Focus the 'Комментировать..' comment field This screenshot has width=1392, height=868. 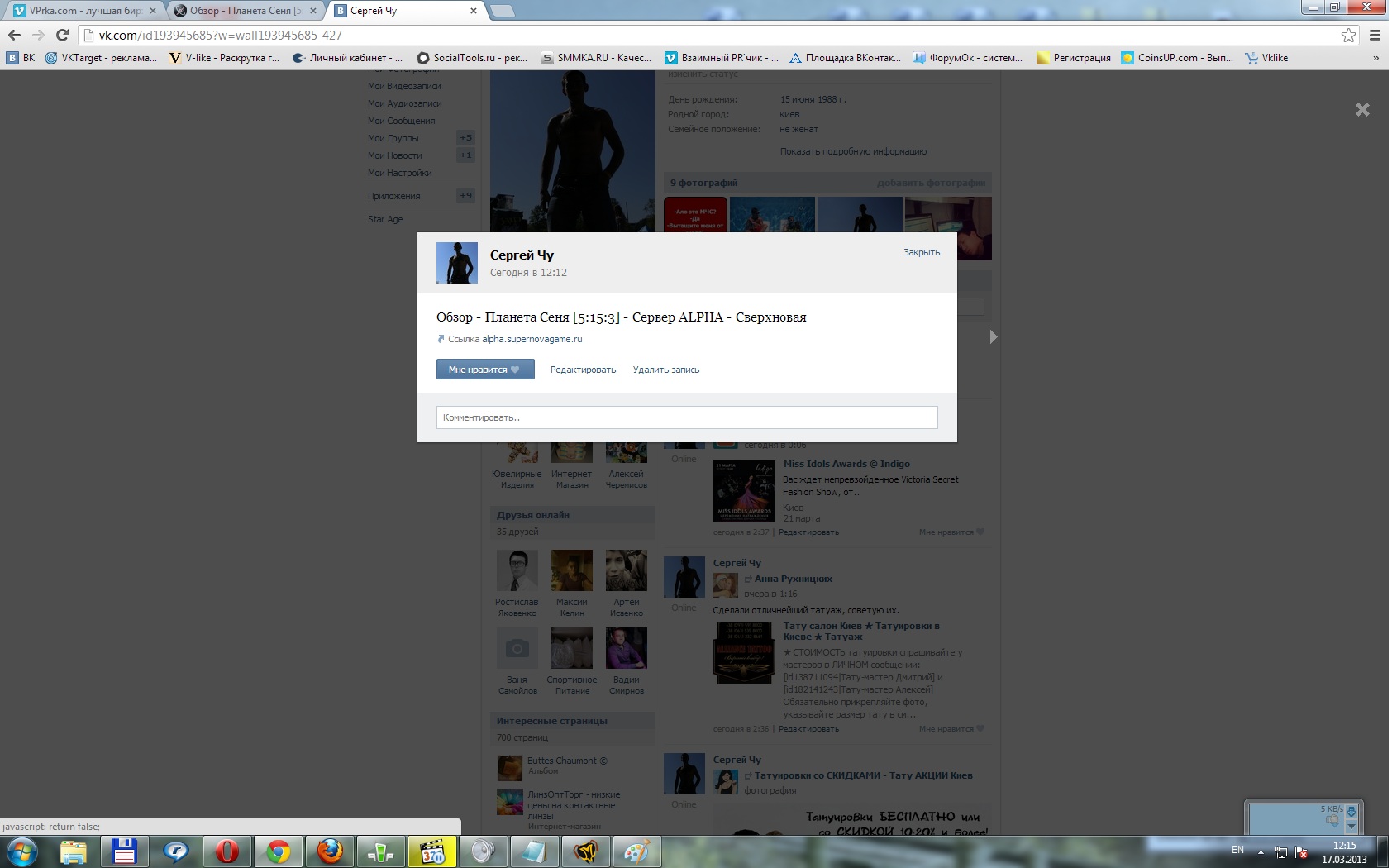click(687, 417)
